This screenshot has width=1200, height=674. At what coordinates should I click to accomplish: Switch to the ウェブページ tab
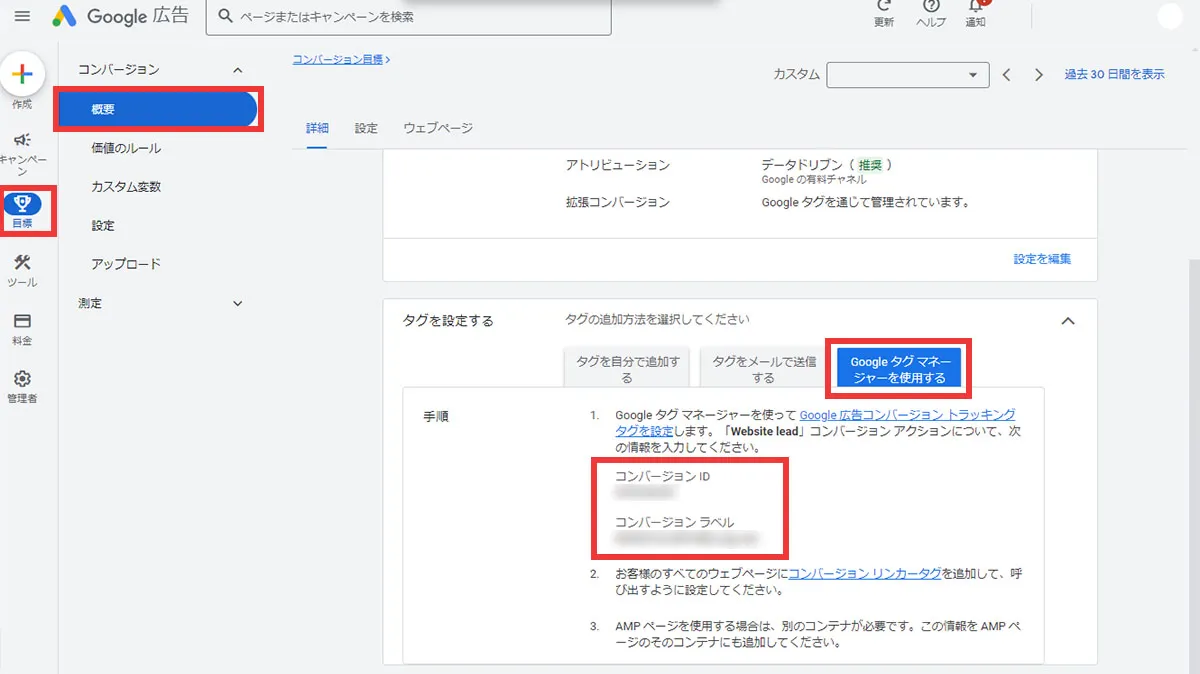pyautogui.click(x=437, y=128)
